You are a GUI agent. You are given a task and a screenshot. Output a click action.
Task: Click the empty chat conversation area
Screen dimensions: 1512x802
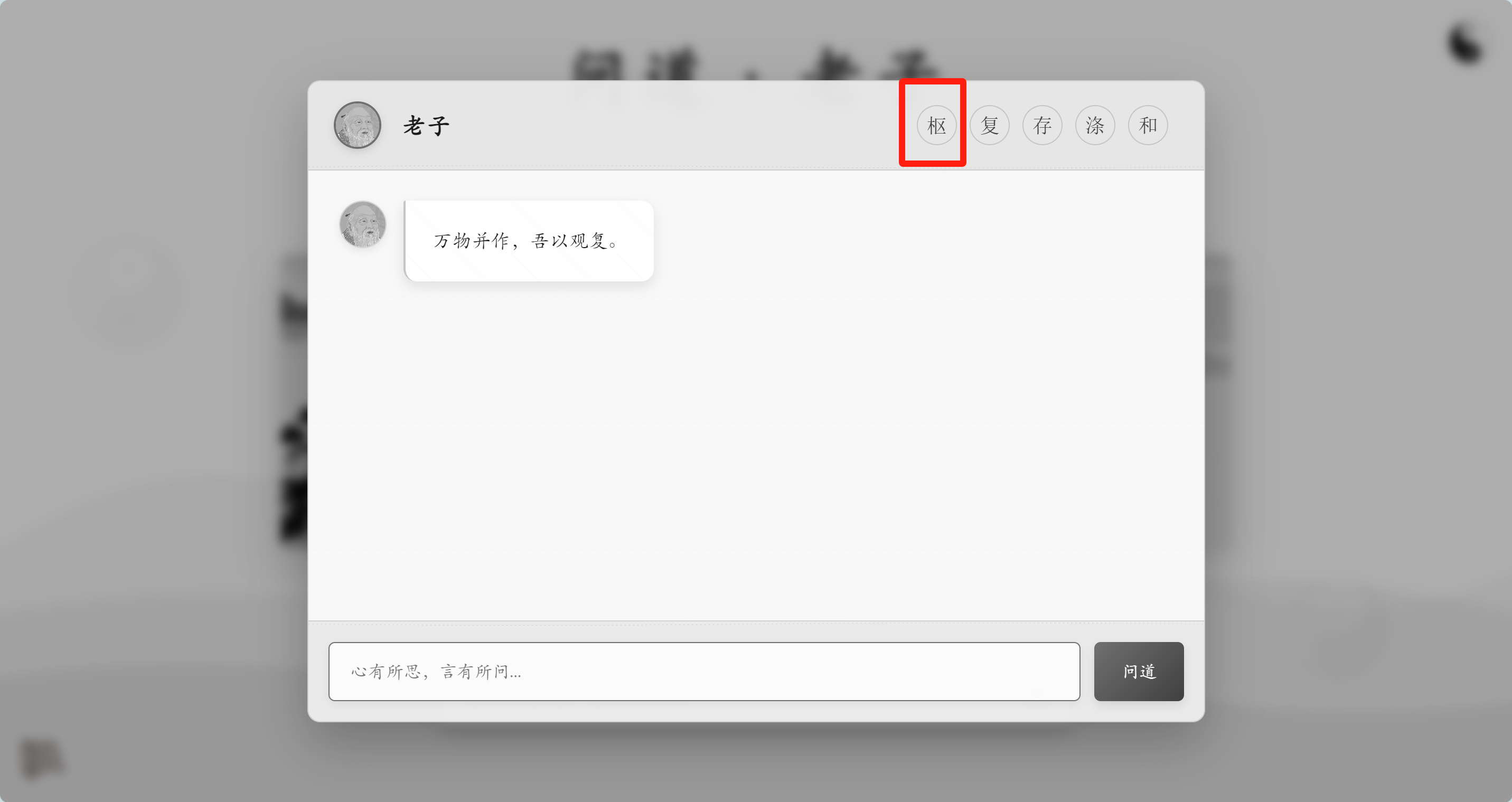pyautogui.click(x=756, y=452)
